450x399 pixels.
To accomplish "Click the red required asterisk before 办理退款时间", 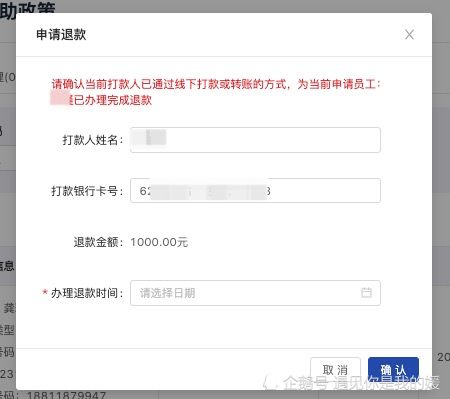I will pos(45,292).
